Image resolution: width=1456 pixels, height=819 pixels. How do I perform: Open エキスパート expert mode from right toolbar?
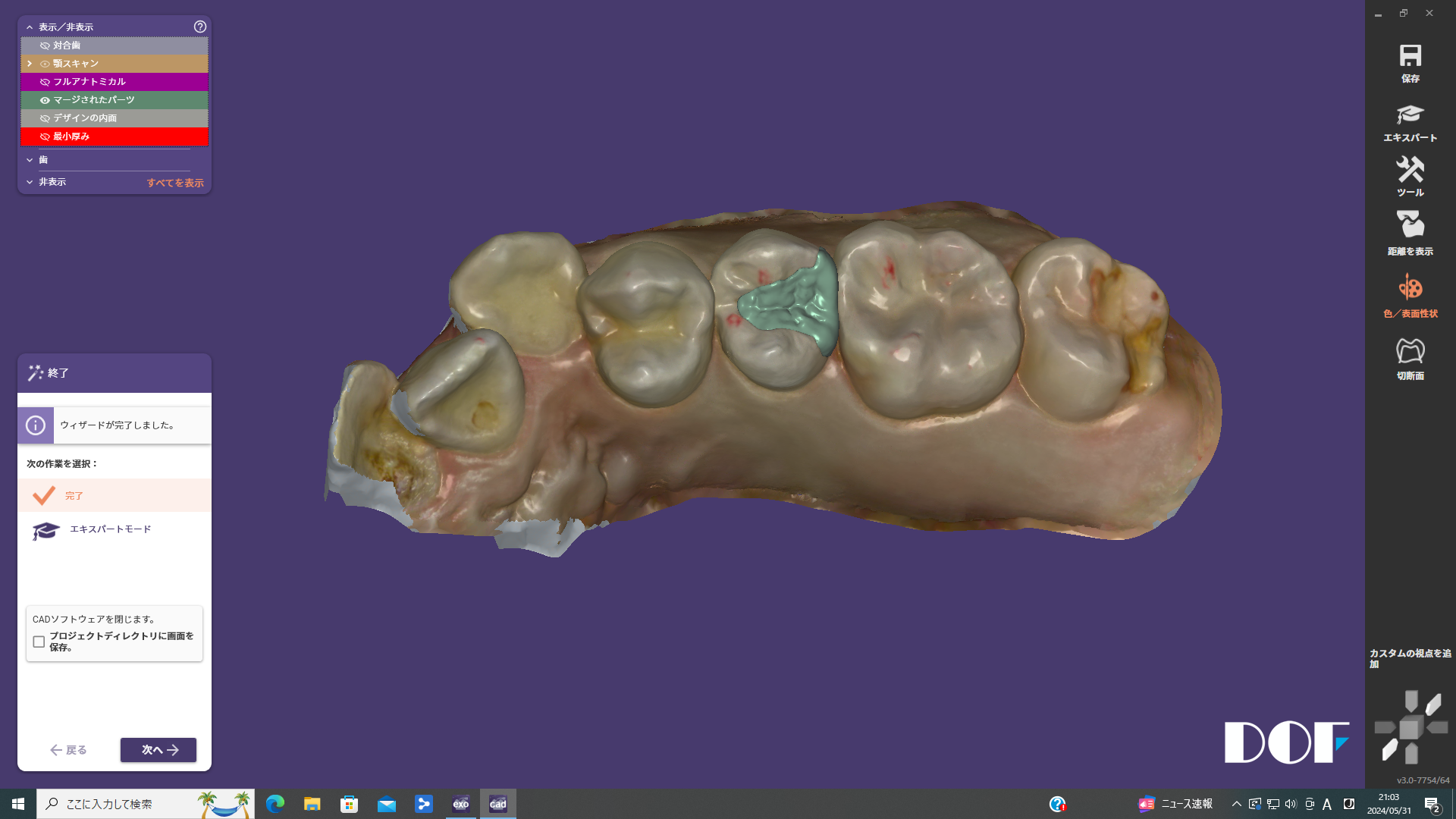1410,123
